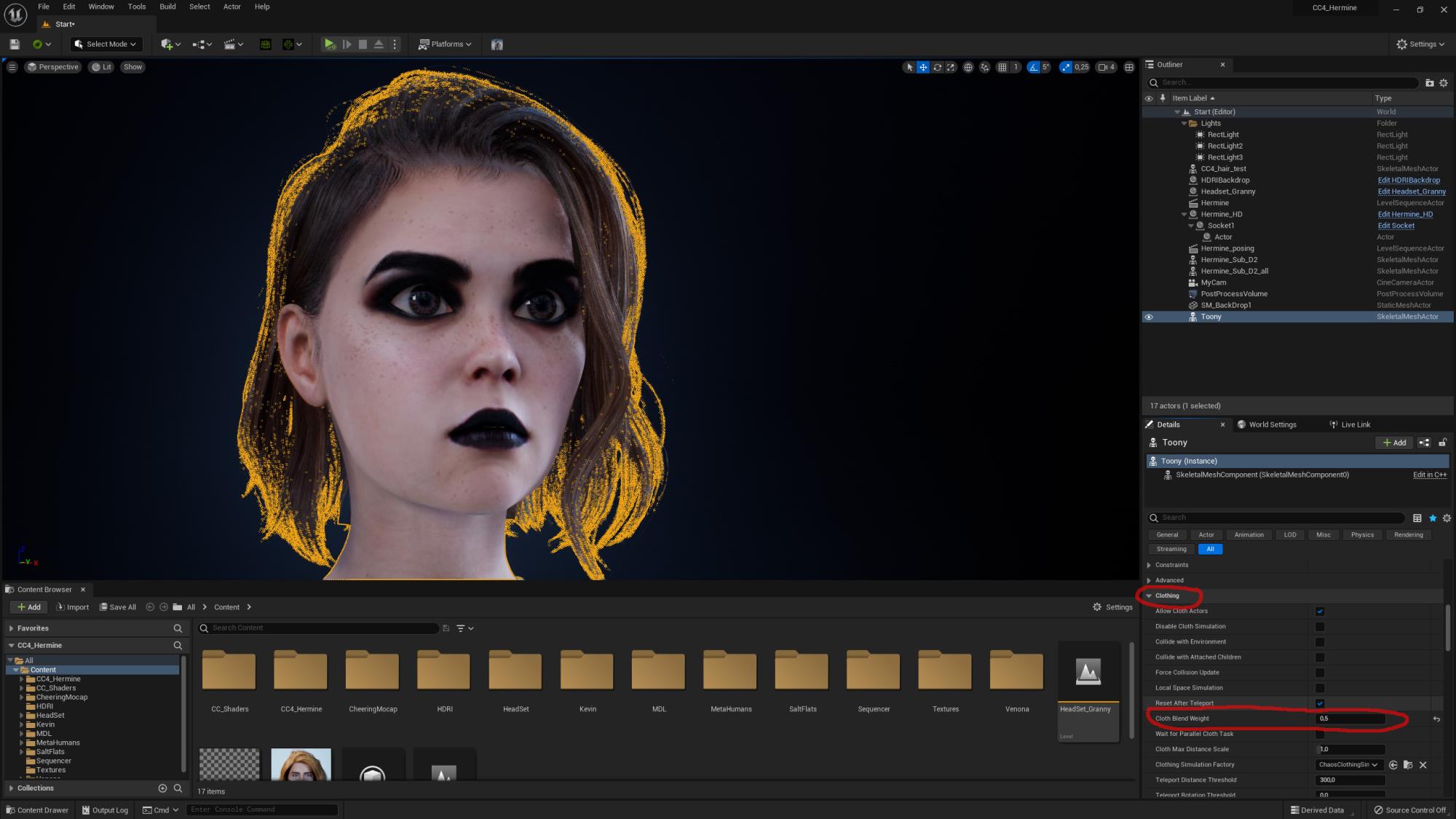Save the current level with the floppy disk icon
Image resolution: width=1456 pixels, height=819 pixels.
[x=15, y=44]
